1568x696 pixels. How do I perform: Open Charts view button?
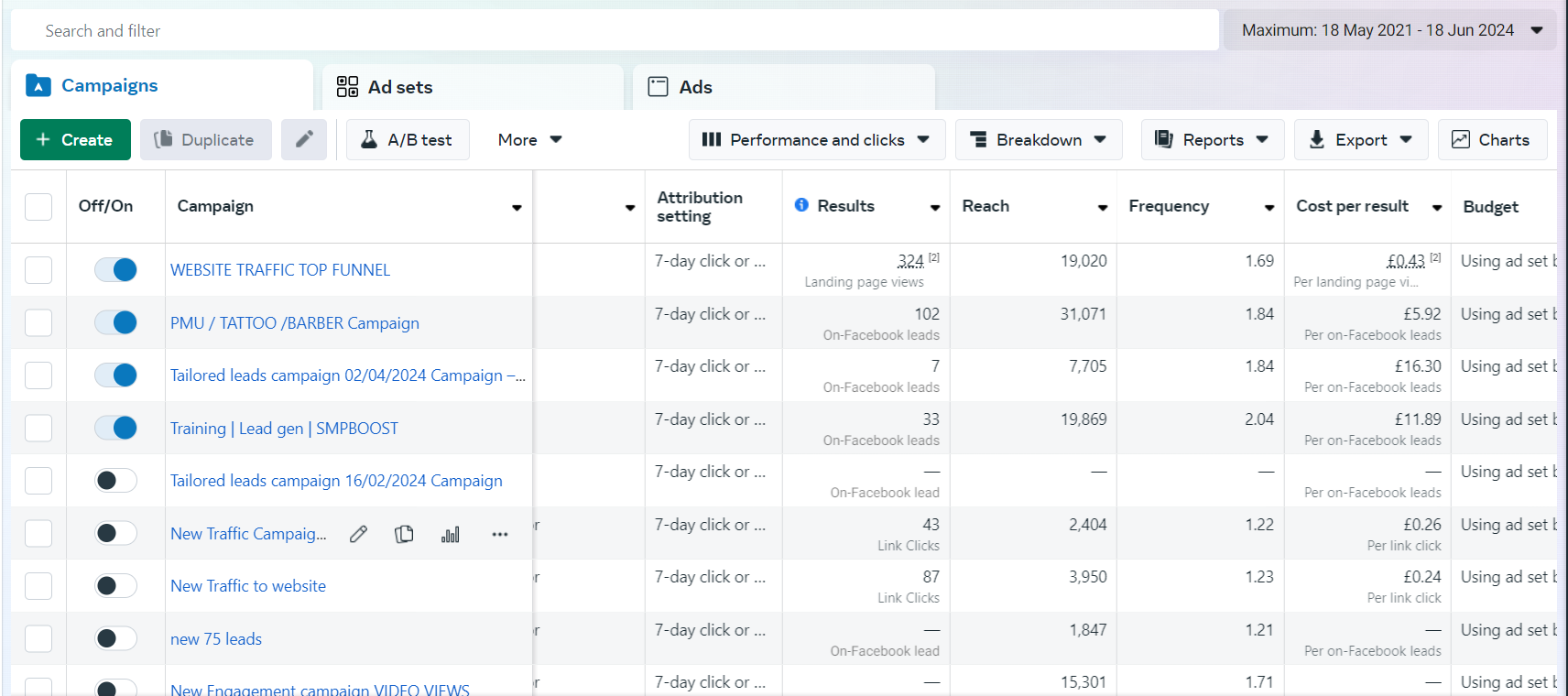[1491, 139]
